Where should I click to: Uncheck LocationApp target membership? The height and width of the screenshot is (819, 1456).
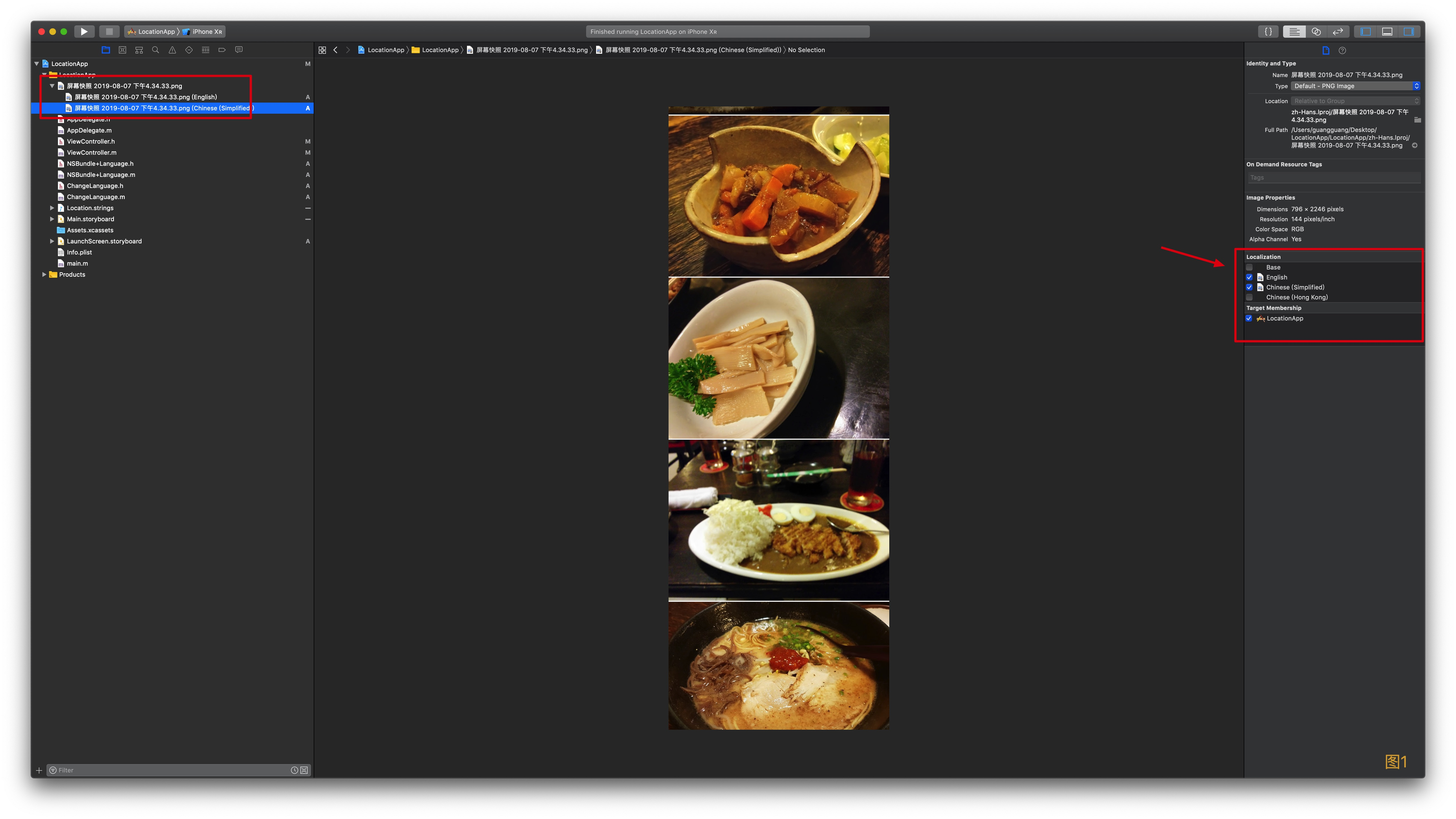coord(1249,318)
